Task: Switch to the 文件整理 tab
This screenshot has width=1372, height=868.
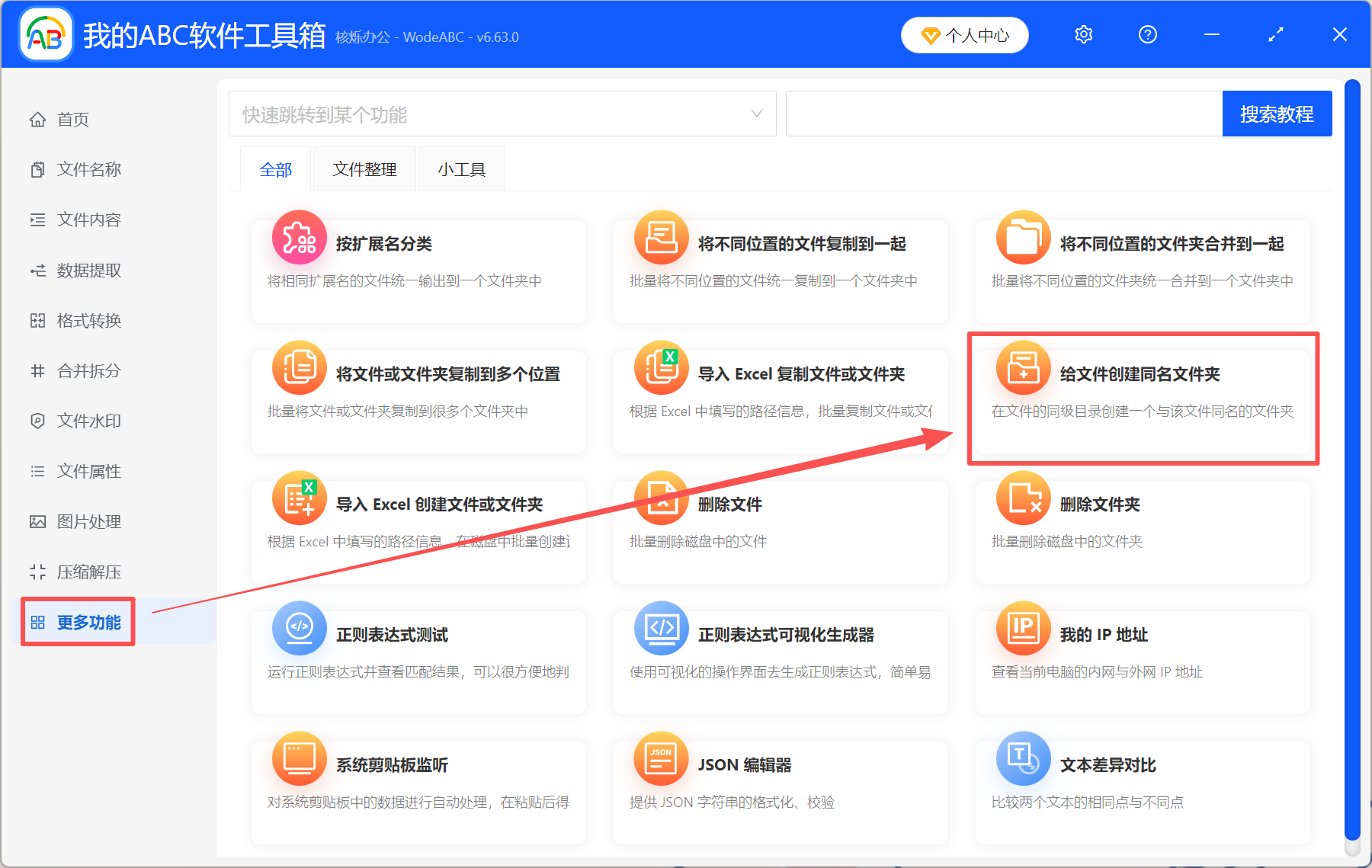Action: point(364,168)
